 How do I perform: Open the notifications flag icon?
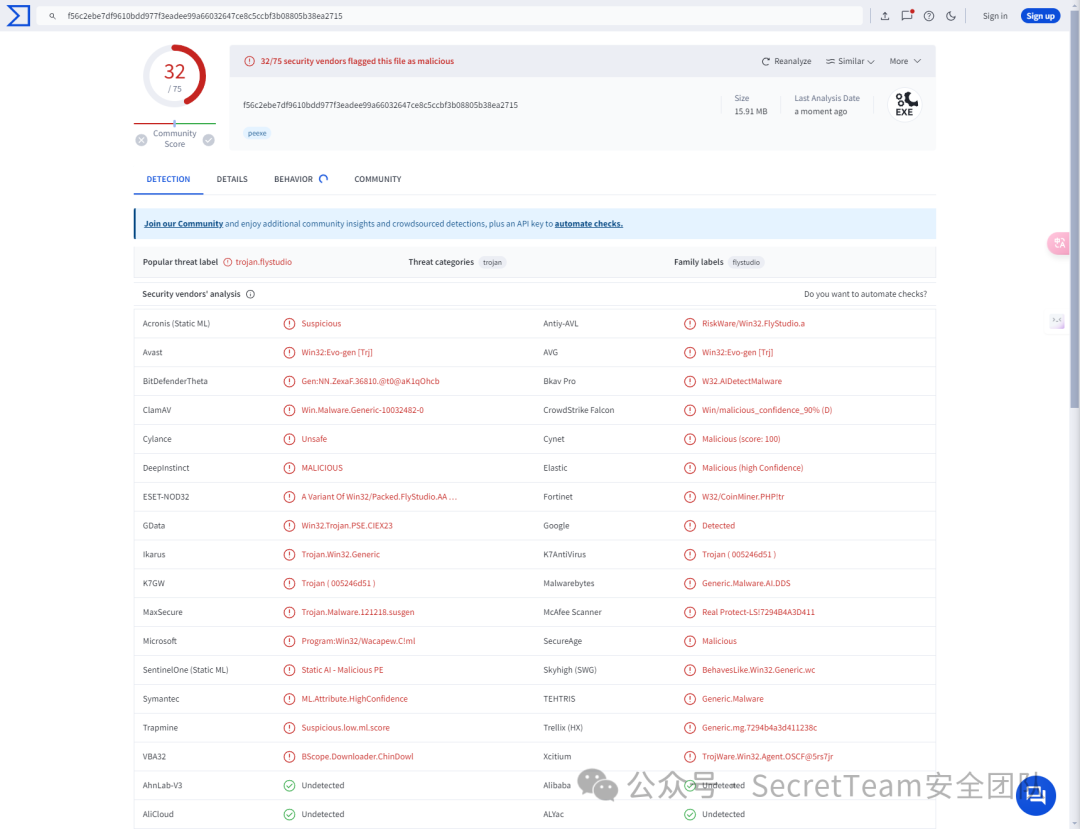907,15
